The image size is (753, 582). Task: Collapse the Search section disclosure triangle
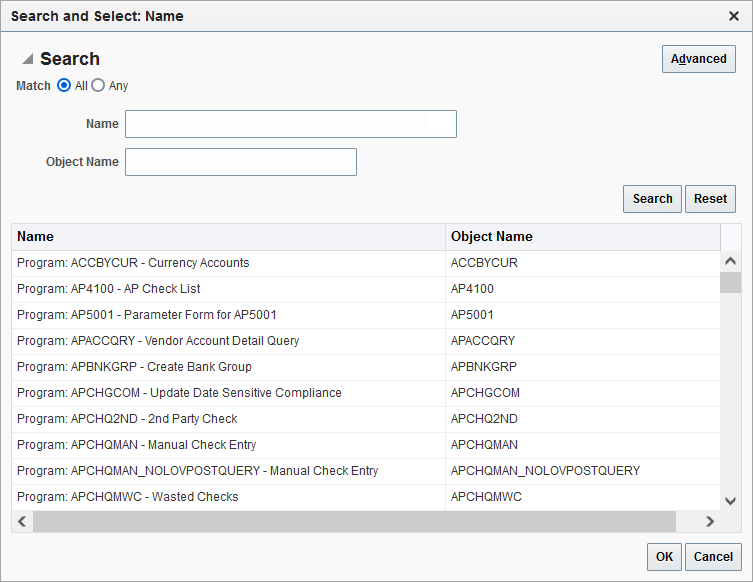(x=28, y=59)
